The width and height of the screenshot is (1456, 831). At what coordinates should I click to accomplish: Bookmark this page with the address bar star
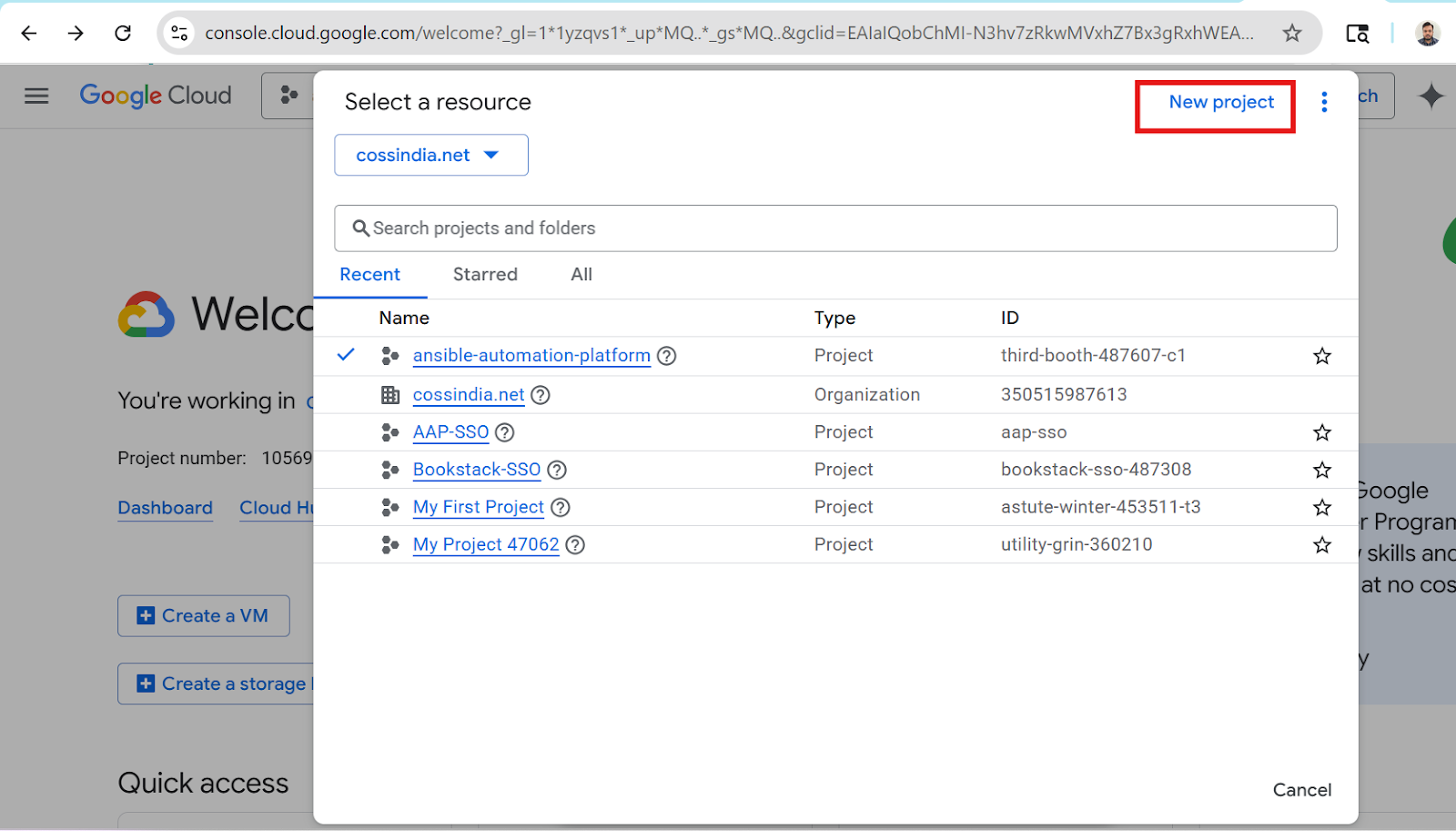click(x=1291, y=34)
